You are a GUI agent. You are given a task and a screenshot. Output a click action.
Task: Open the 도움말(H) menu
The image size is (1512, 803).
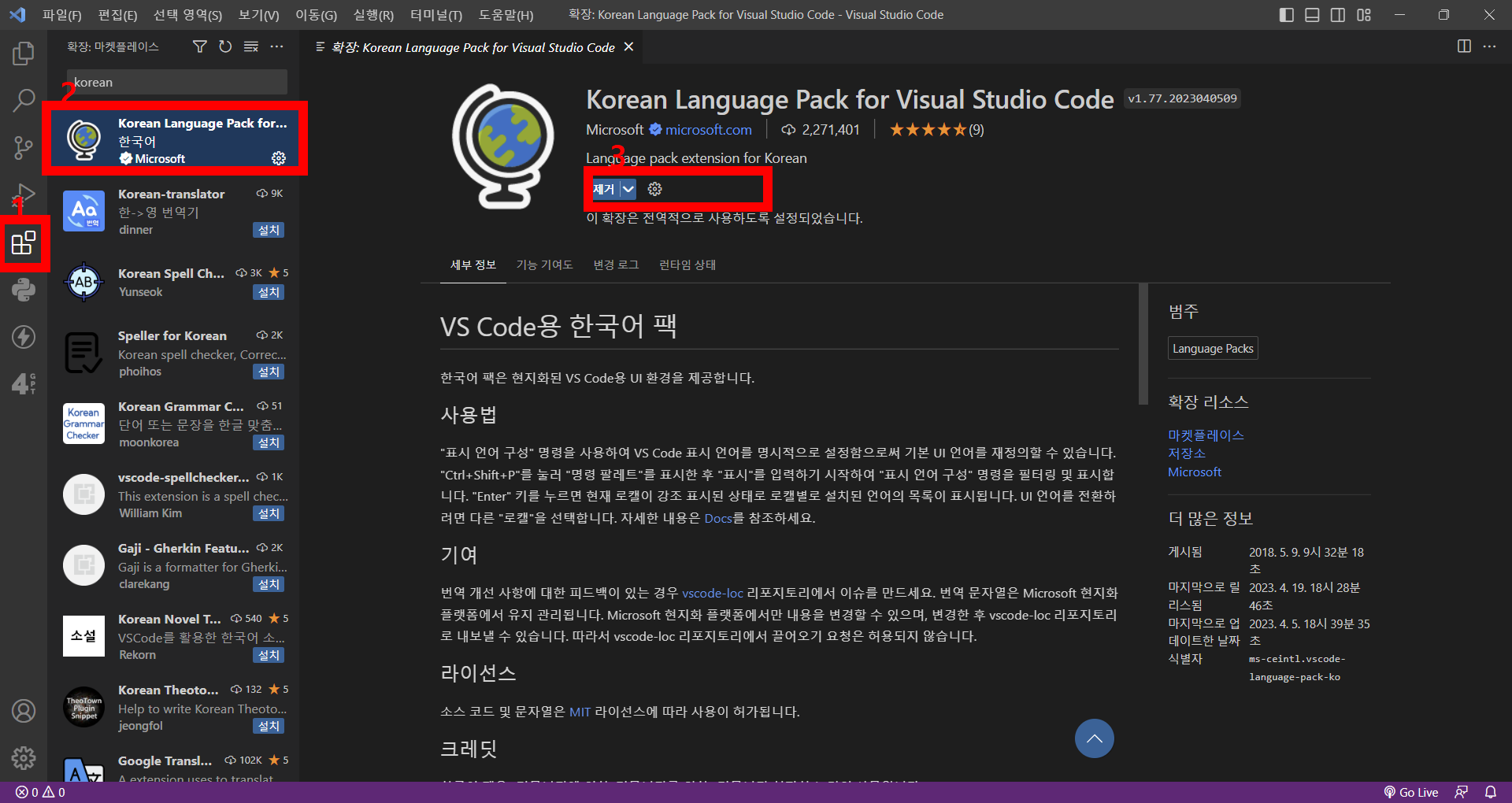[x=506, y=15]
